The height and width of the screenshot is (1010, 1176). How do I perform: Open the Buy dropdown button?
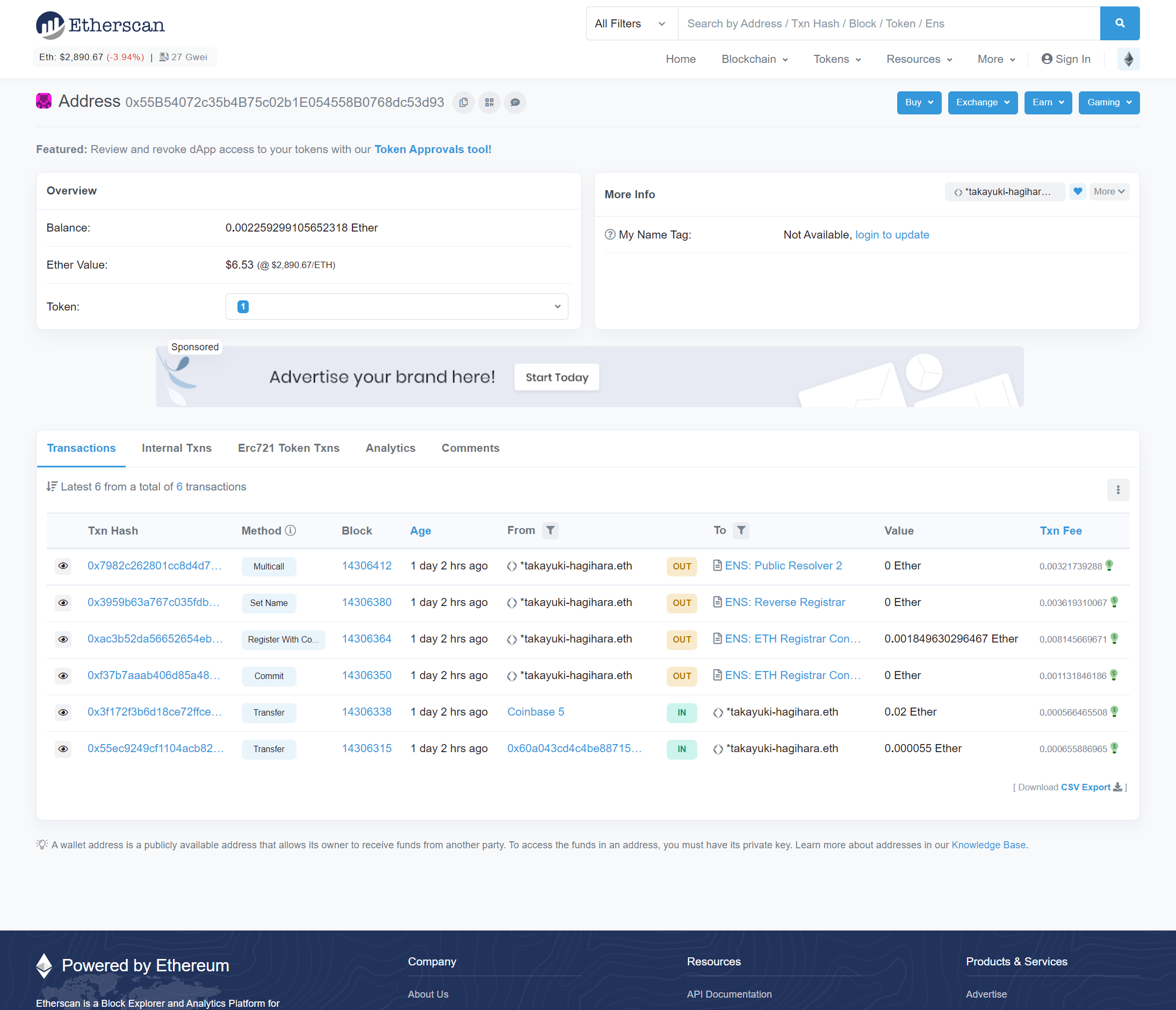click(x=919, y=103)
